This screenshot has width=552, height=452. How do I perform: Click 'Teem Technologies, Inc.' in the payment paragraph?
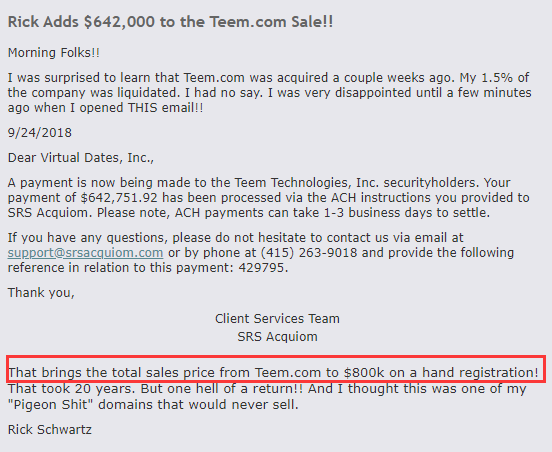click(307, 183)
